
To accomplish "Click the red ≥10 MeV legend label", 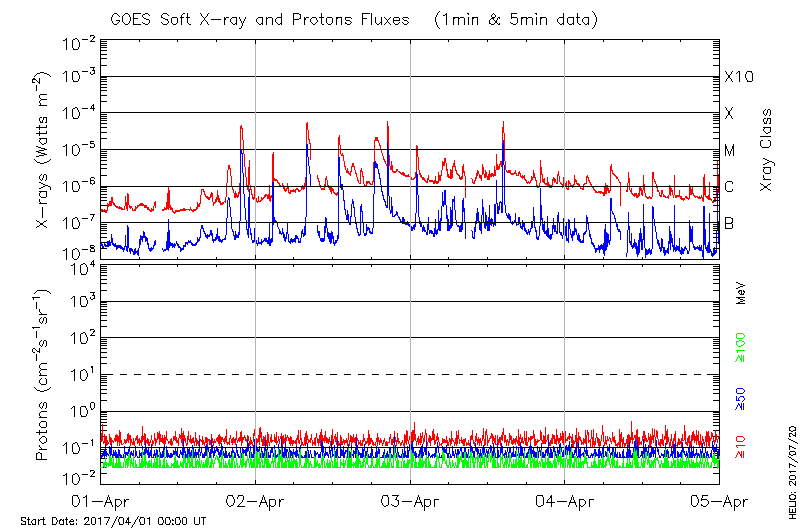I will (x=741, y=446).
